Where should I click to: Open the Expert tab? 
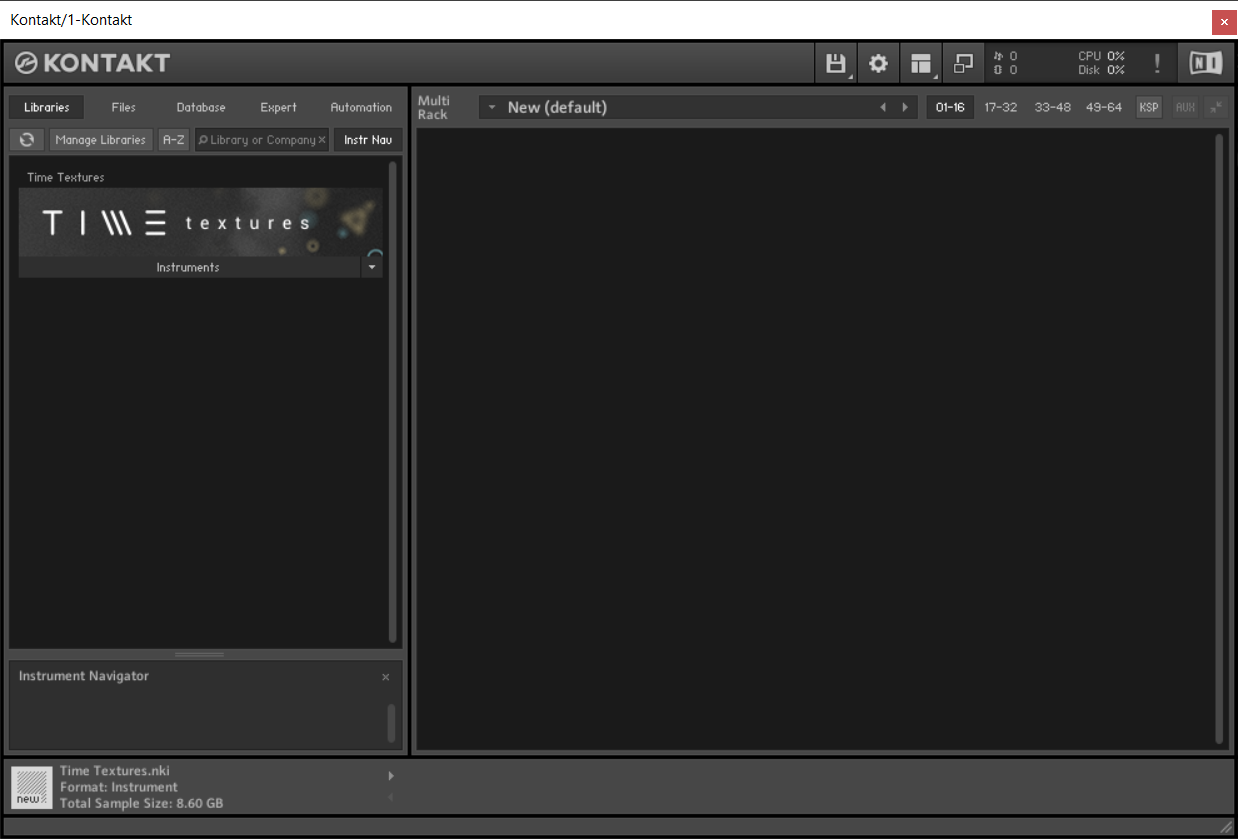279,107
